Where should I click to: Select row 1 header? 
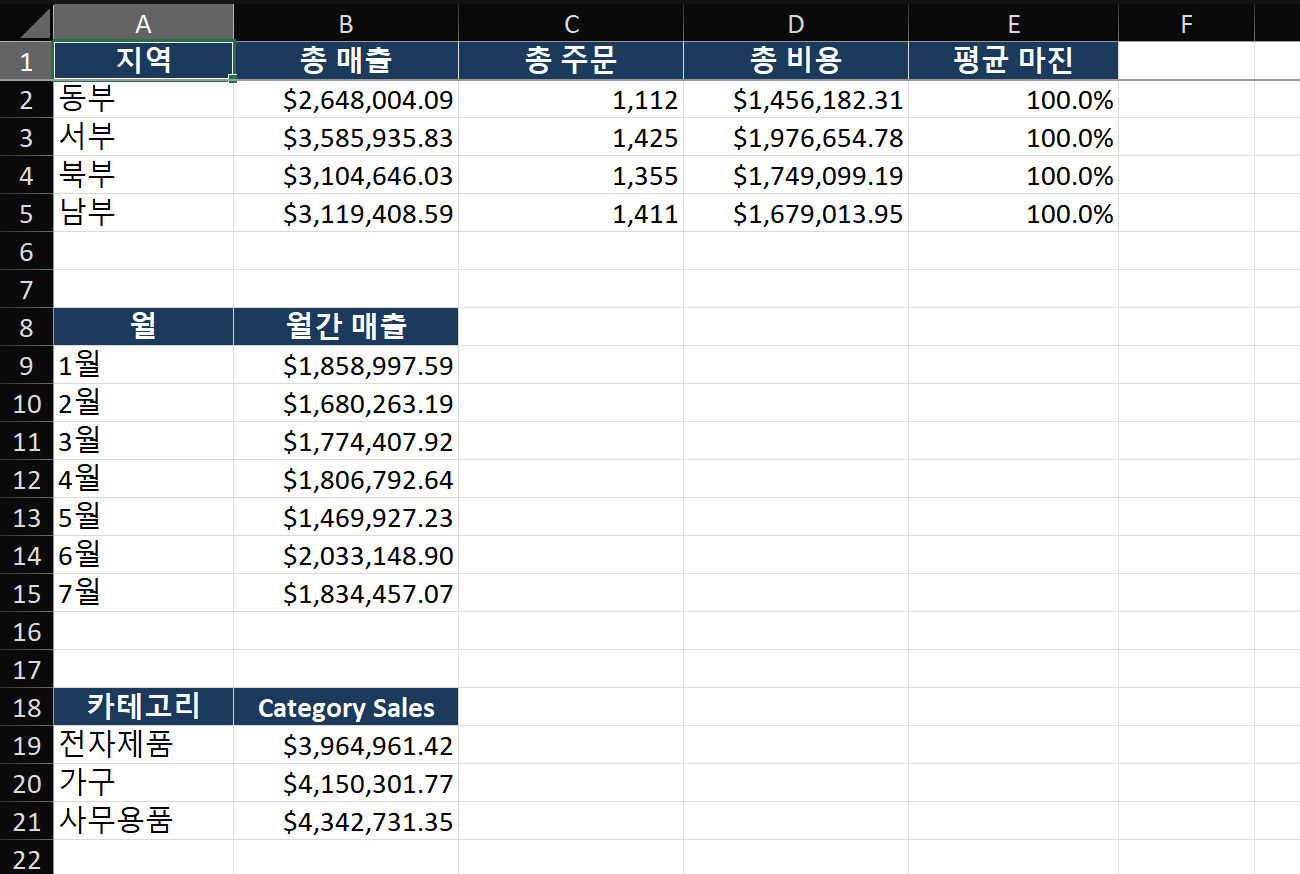(x=27, y=61)
